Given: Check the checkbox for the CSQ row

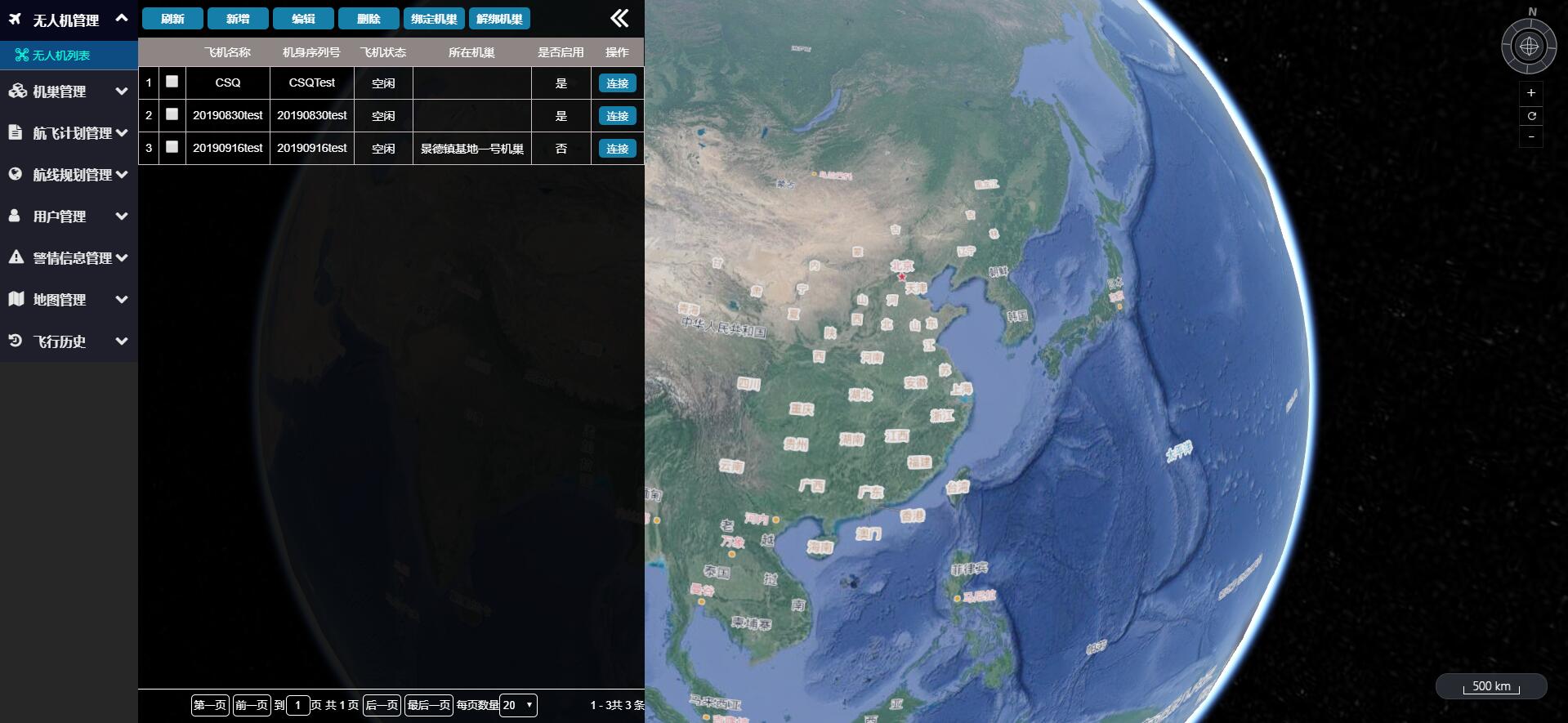Looking at the screenshot, I should tap(172, 82).
